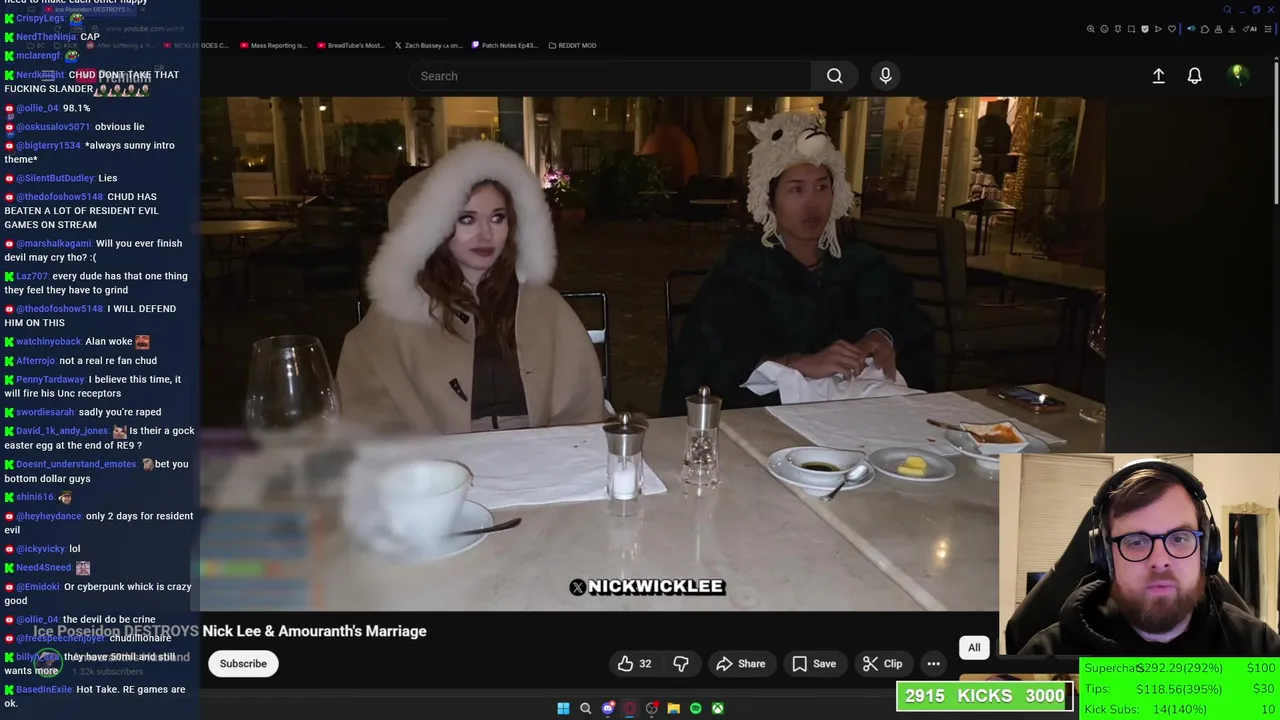The image size is (1280, 720).
Task: Click the NICKWICKLEE X handle overlay
Action: click(647, 587)
